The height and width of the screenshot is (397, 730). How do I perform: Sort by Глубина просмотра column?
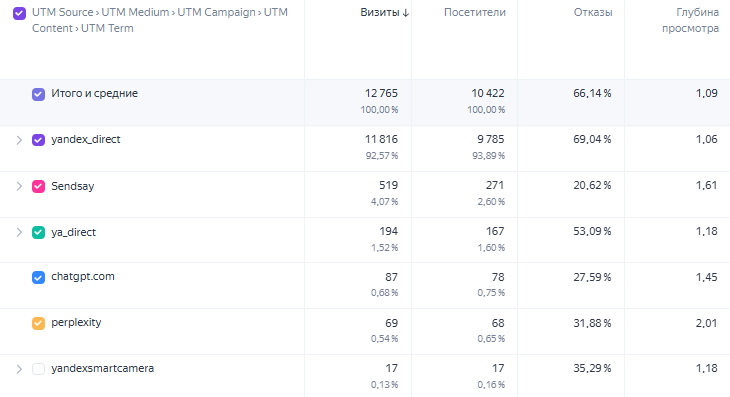[690, 20]
